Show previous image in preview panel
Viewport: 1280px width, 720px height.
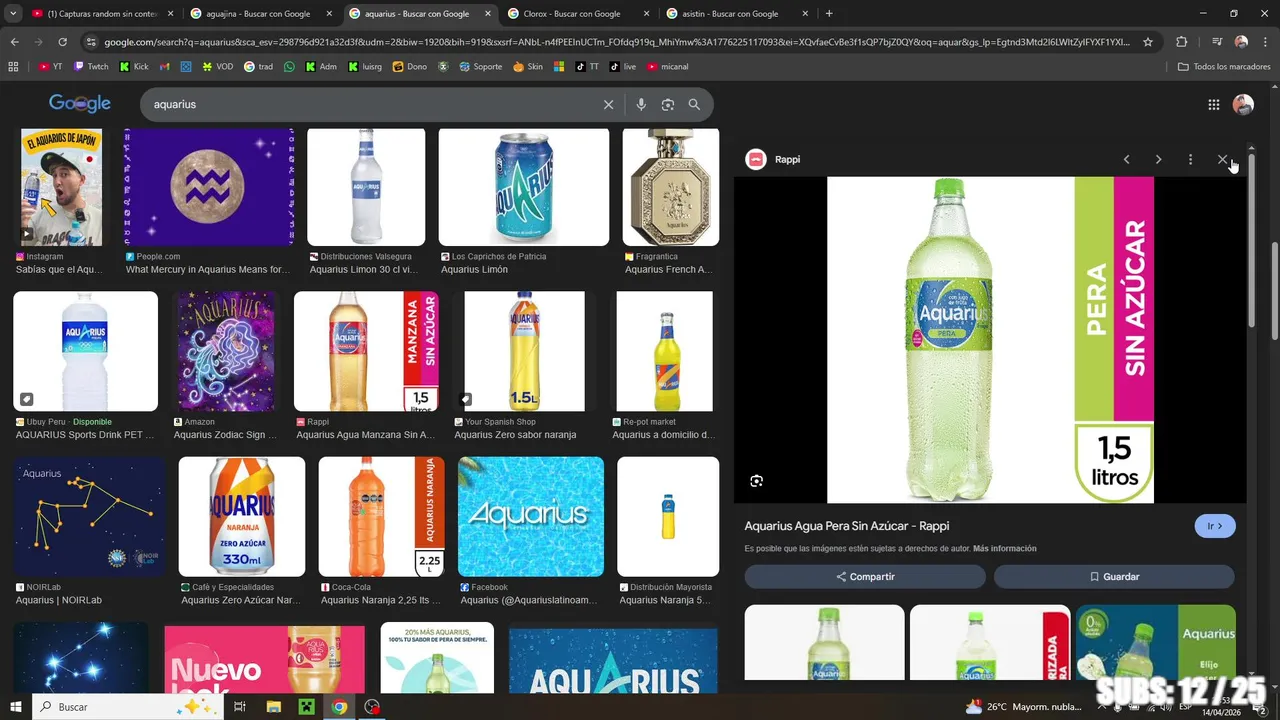[1126, 159]
